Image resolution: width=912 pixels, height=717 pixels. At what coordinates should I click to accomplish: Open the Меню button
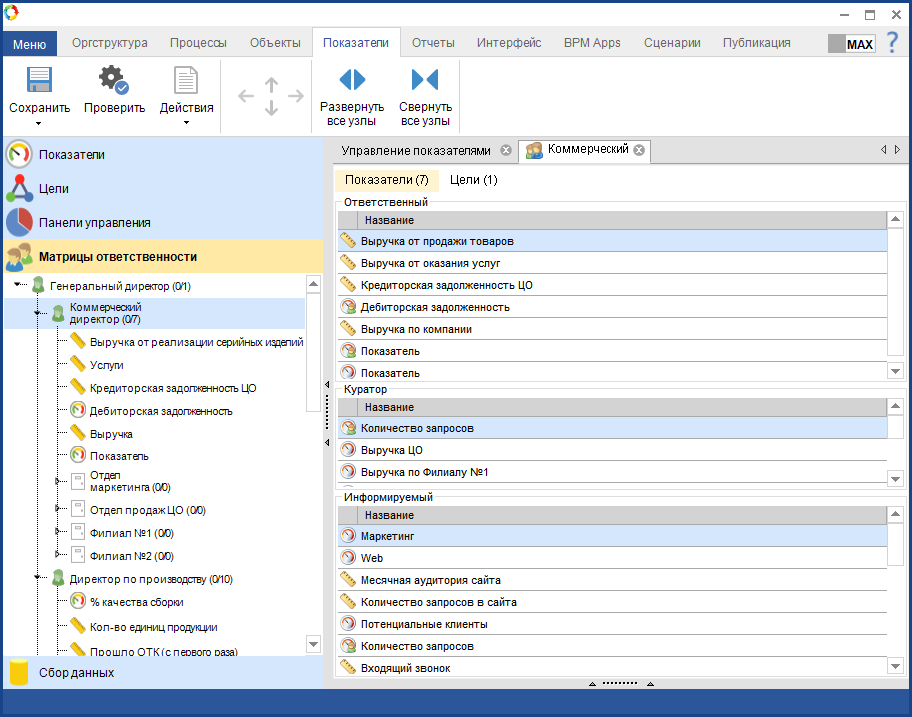[x=30, y=44]
